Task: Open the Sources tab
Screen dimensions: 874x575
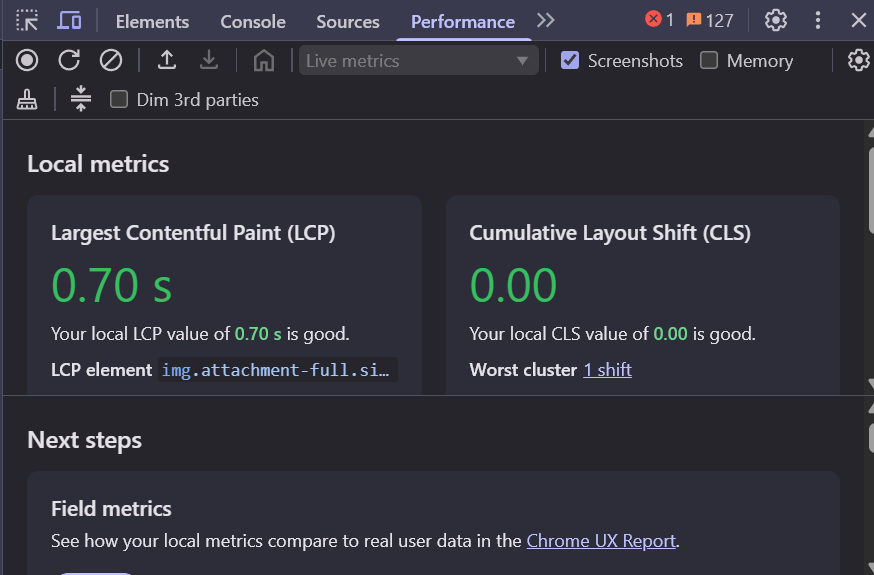Action: click(348, 22)
